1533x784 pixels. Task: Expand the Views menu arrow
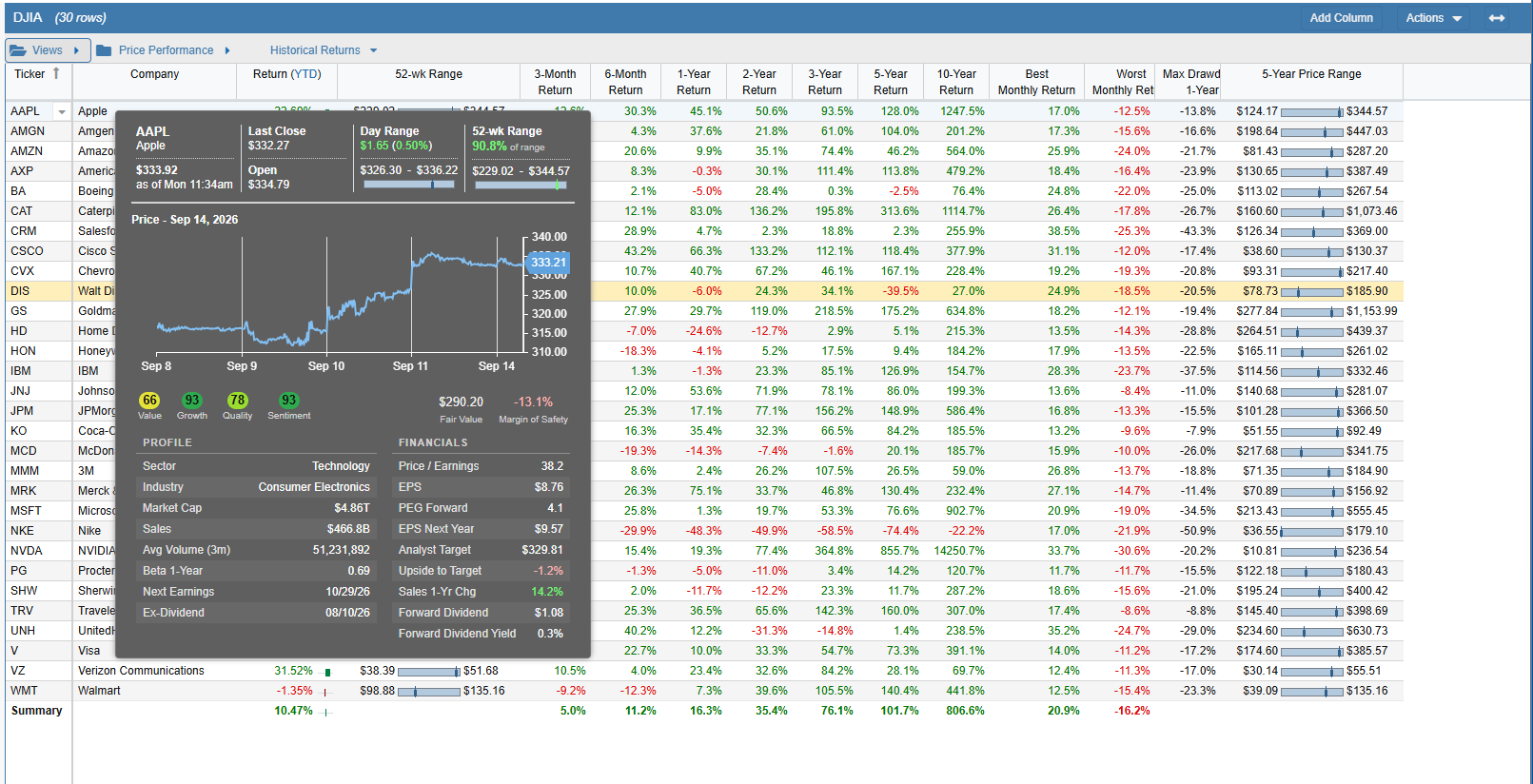click(76, 50)
